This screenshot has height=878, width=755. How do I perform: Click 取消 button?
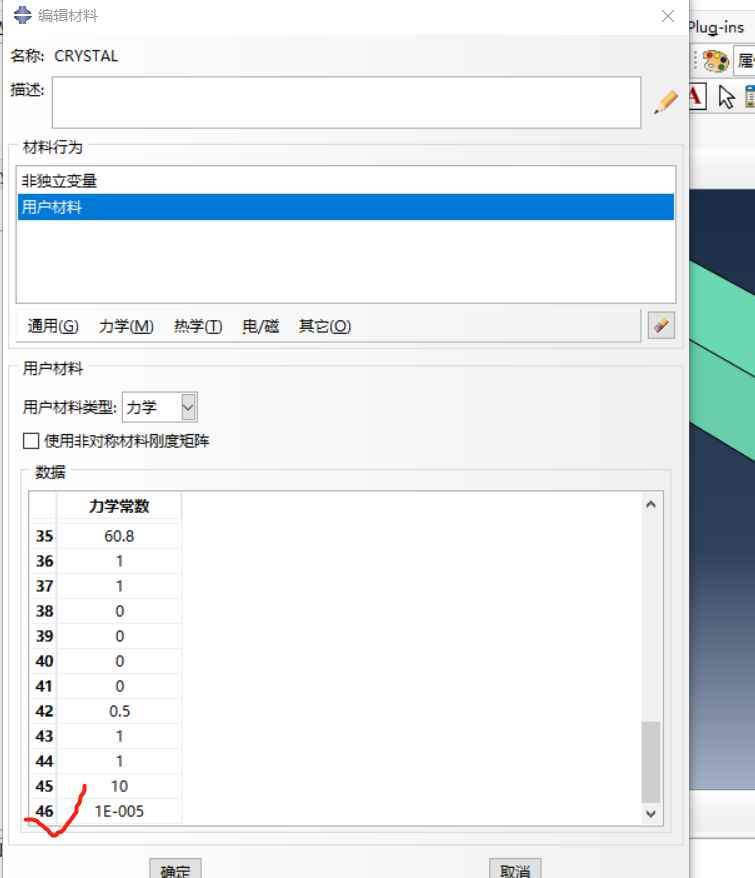tap(515, 869)
